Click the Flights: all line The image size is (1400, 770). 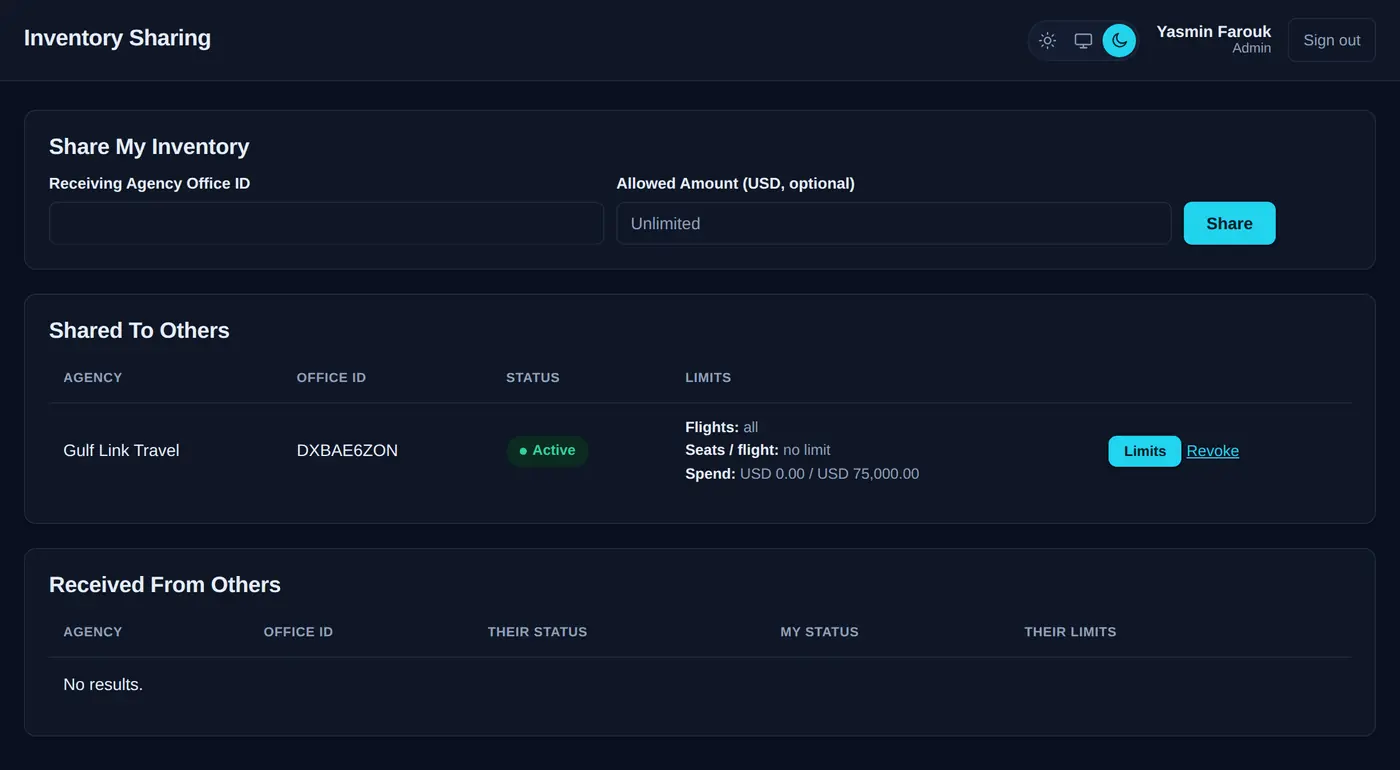click(x=721, y=427)
